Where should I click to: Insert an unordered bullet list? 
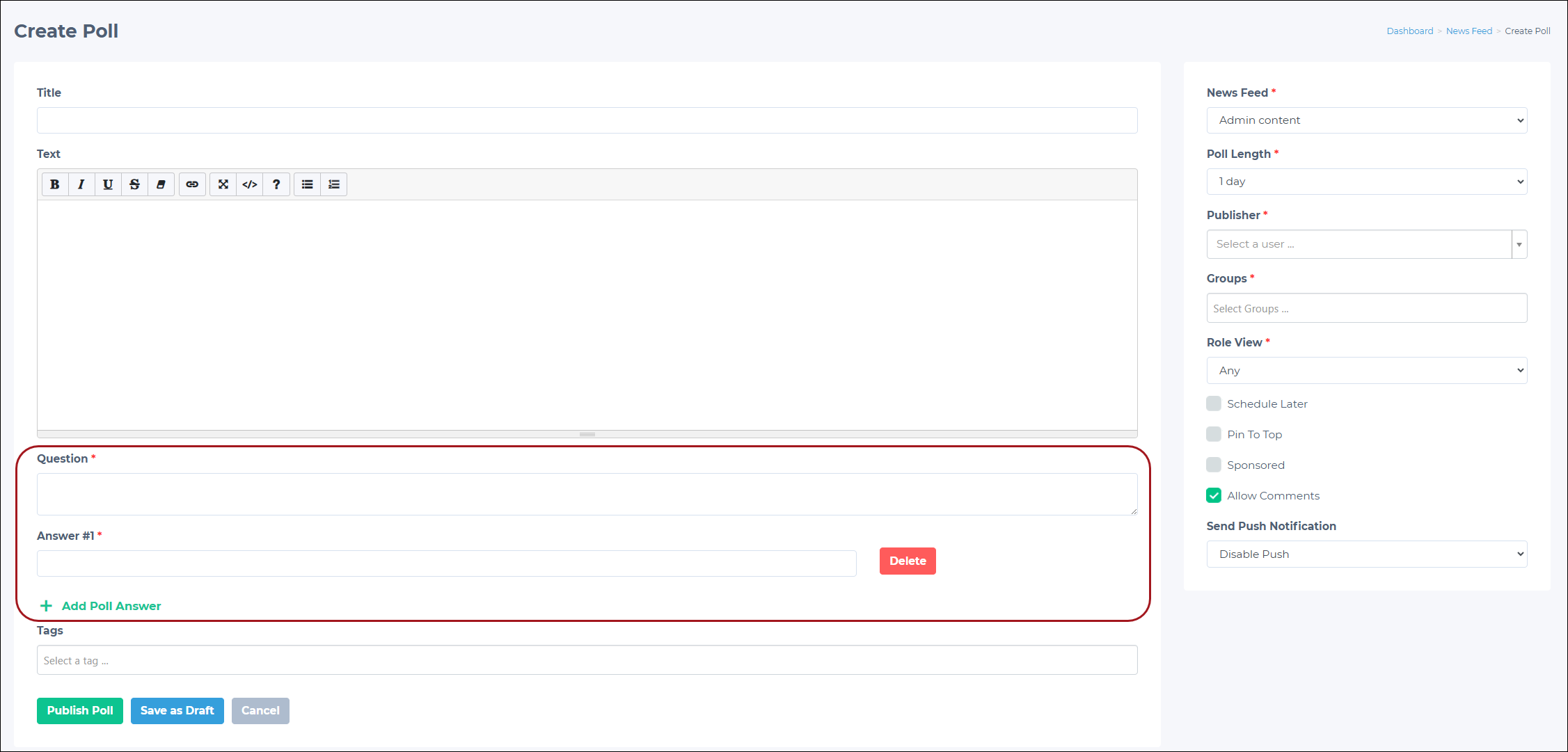[307, 184]
